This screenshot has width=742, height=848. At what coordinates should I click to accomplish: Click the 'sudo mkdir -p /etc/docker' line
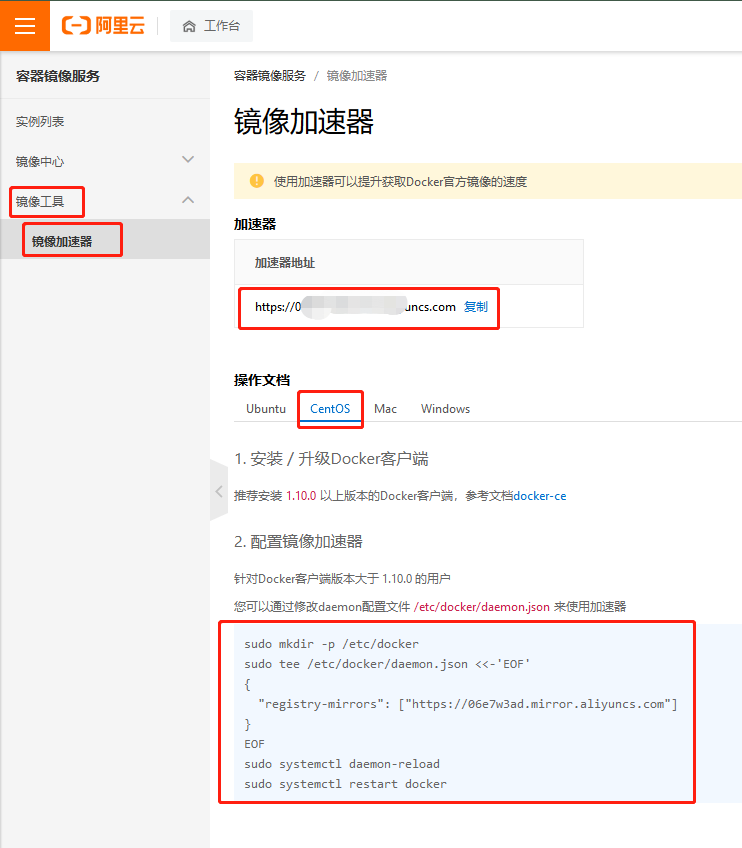pos(332,644)
